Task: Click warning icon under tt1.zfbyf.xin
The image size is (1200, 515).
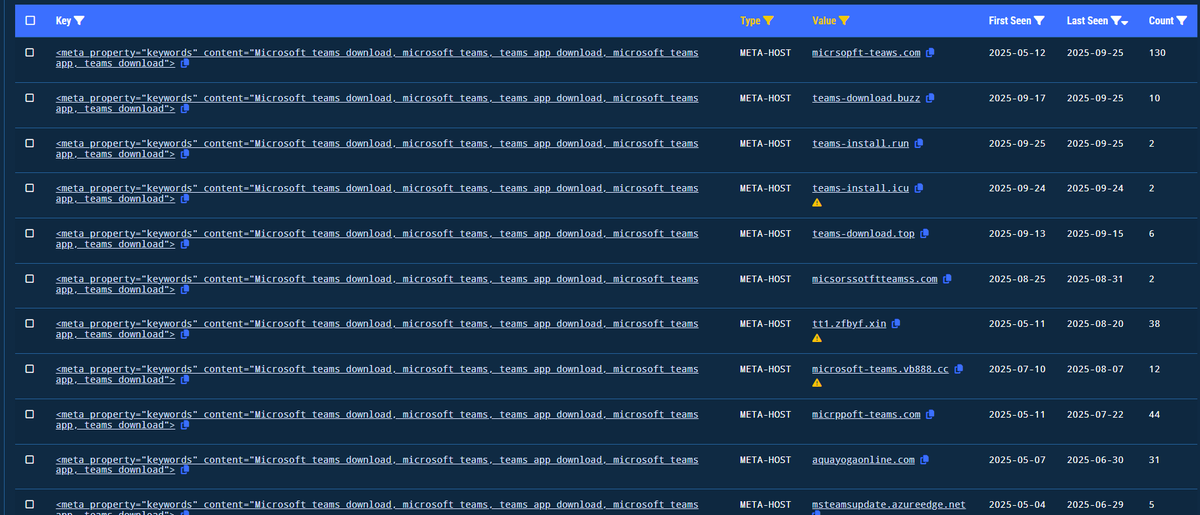Action: pyautogui.click(x=817, y=337)
